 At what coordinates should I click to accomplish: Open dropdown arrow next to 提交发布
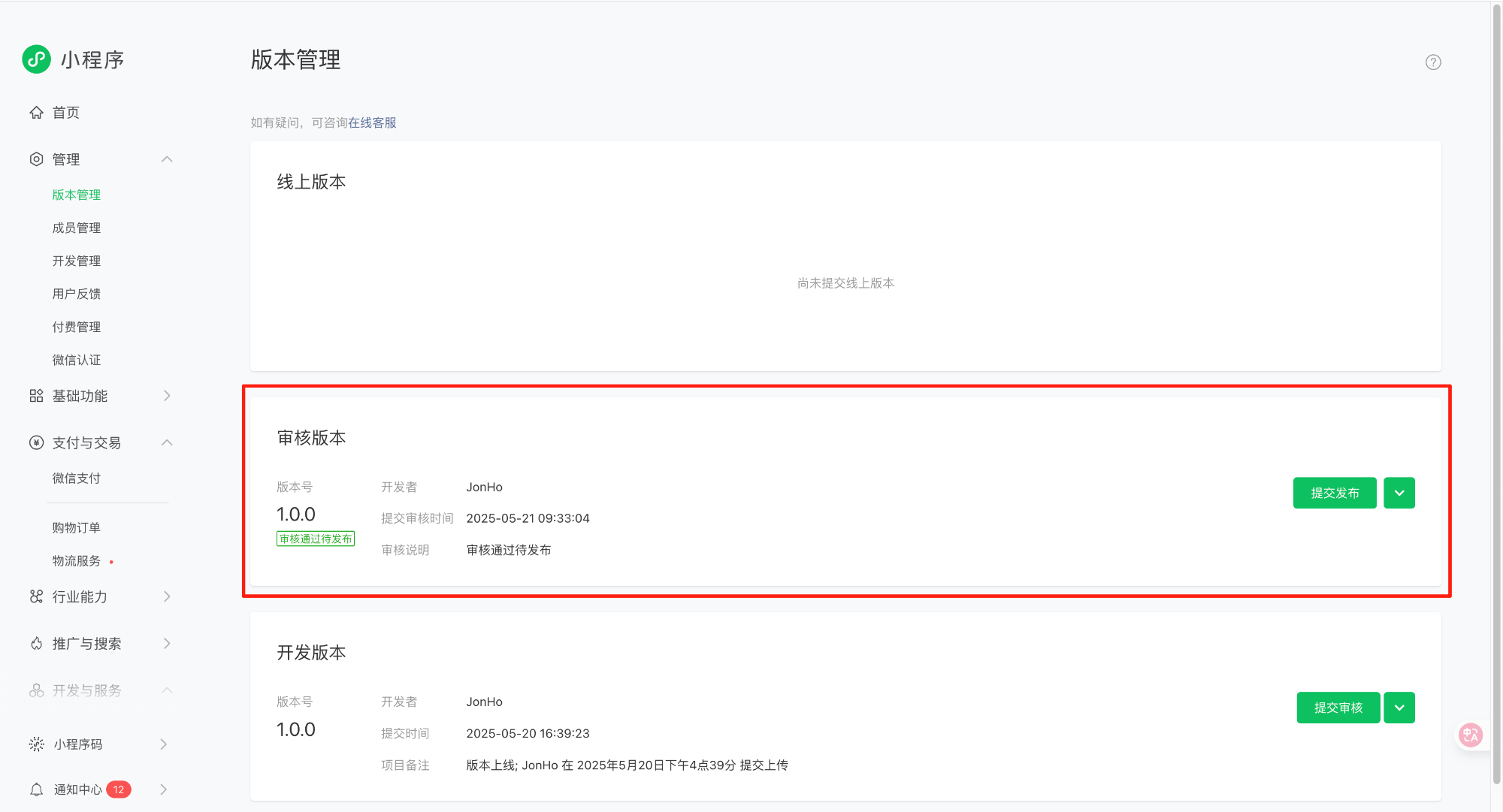point(1399,493)
